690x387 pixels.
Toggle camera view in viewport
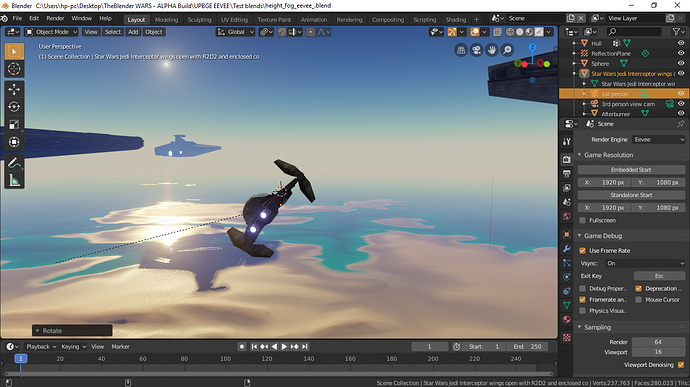[477, 50]
